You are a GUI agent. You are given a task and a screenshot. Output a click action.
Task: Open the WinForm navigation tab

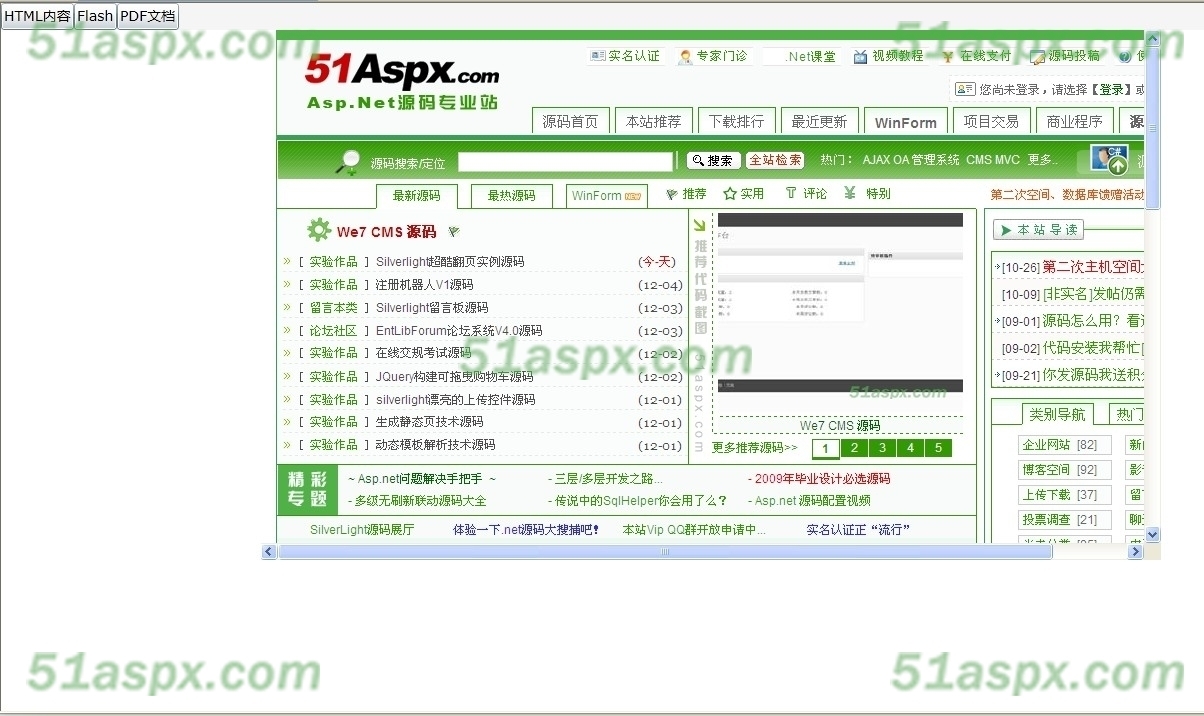point(905,121)
